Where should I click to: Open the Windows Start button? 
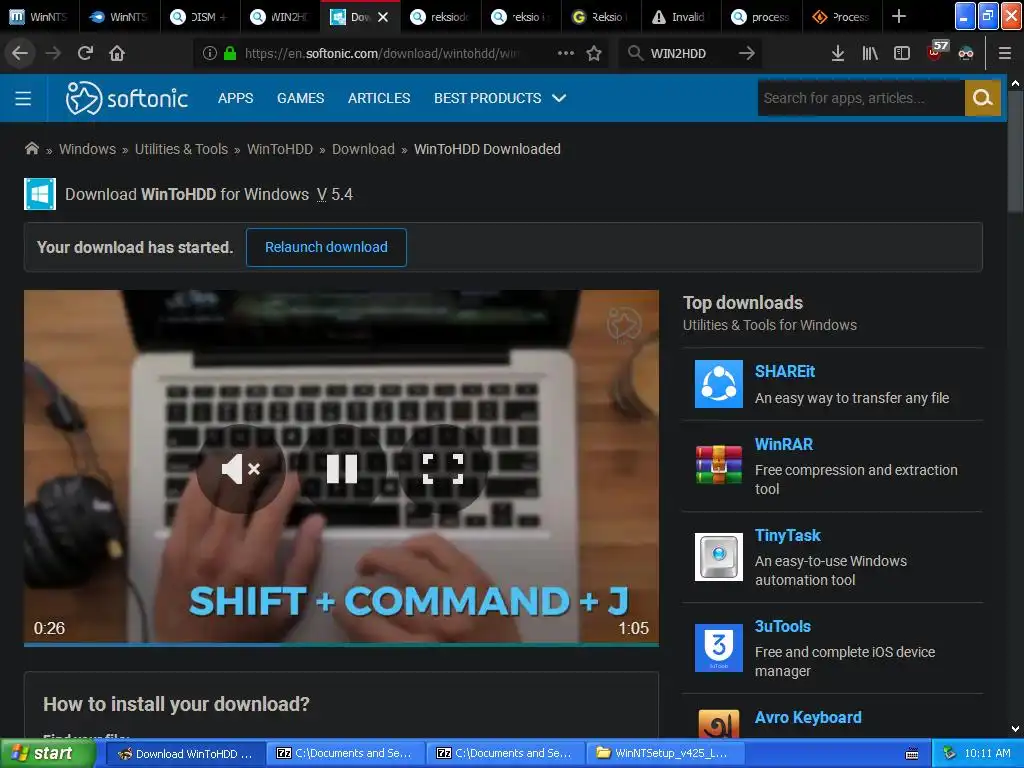48,753
